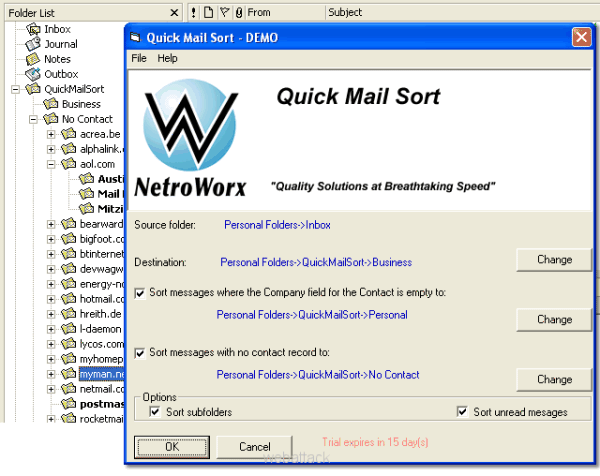This screenshot has height=476, width=600.
Task: Click the l-daemon folder icon
Action: pyautogui.click(x=69, y=329)
